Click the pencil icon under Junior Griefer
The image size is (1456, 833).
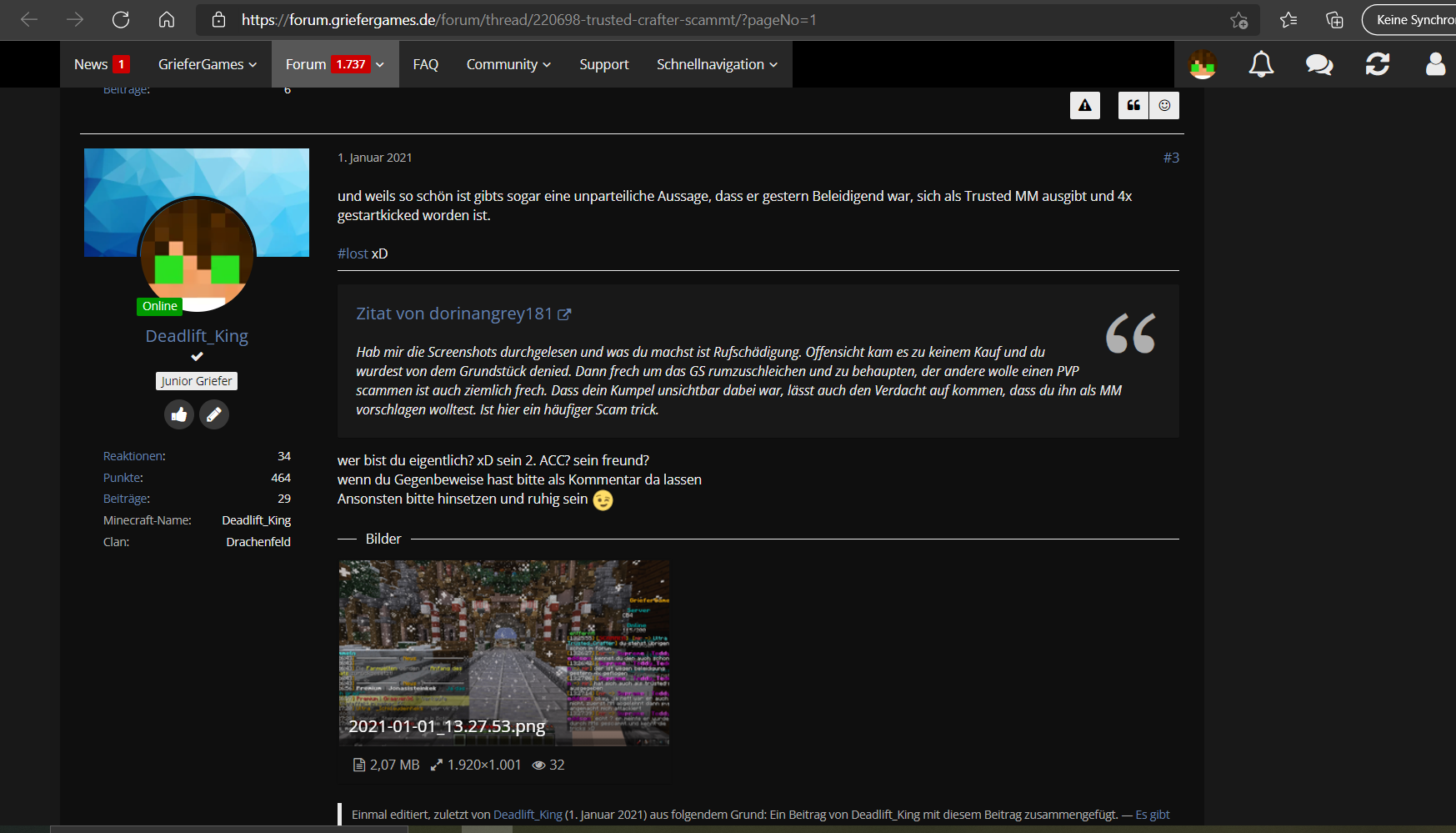tap(214, 414)
